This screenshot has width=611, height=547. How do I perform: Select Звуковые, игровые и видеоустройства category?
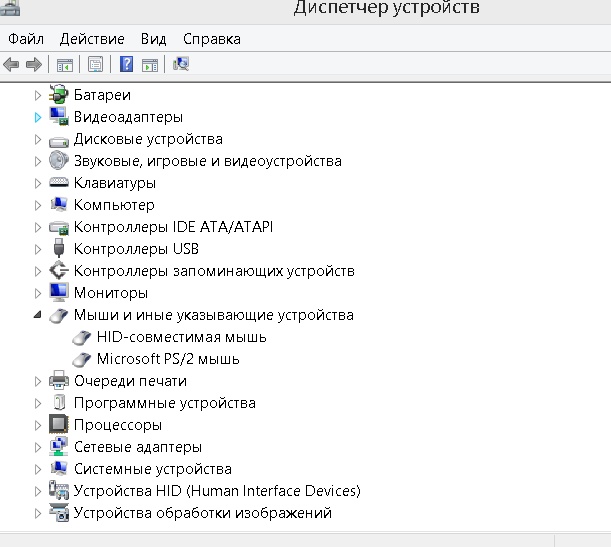click(207, 161)
